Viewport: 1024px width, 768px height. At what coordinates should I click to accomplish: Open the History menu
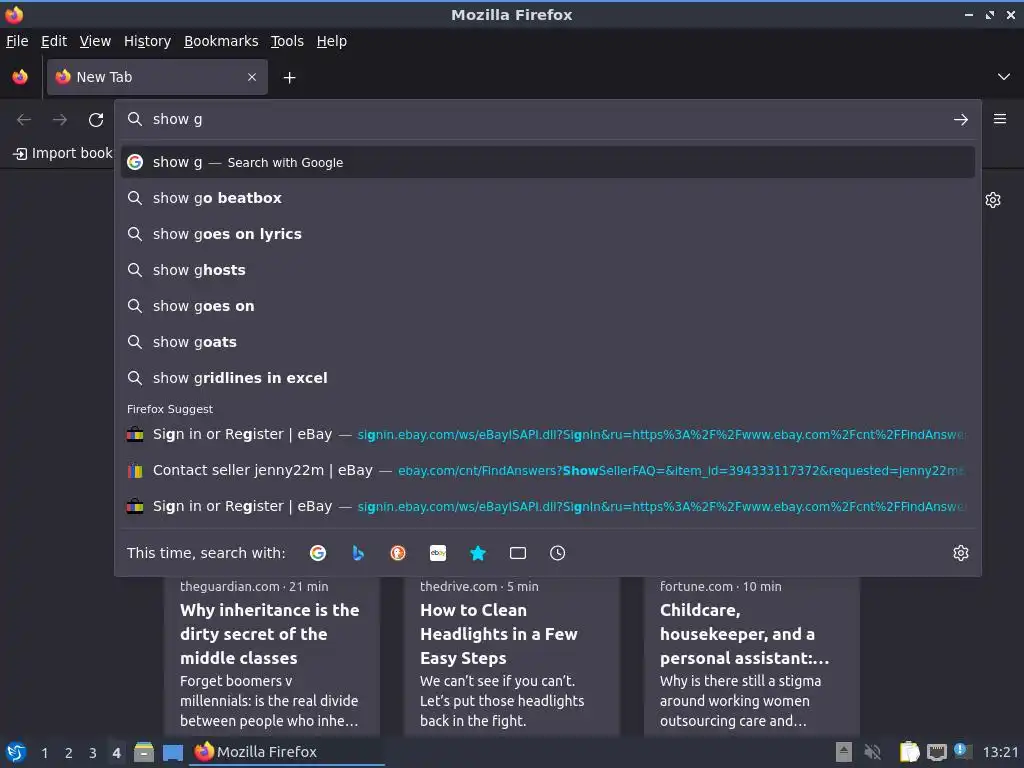(x=148, y=41)
